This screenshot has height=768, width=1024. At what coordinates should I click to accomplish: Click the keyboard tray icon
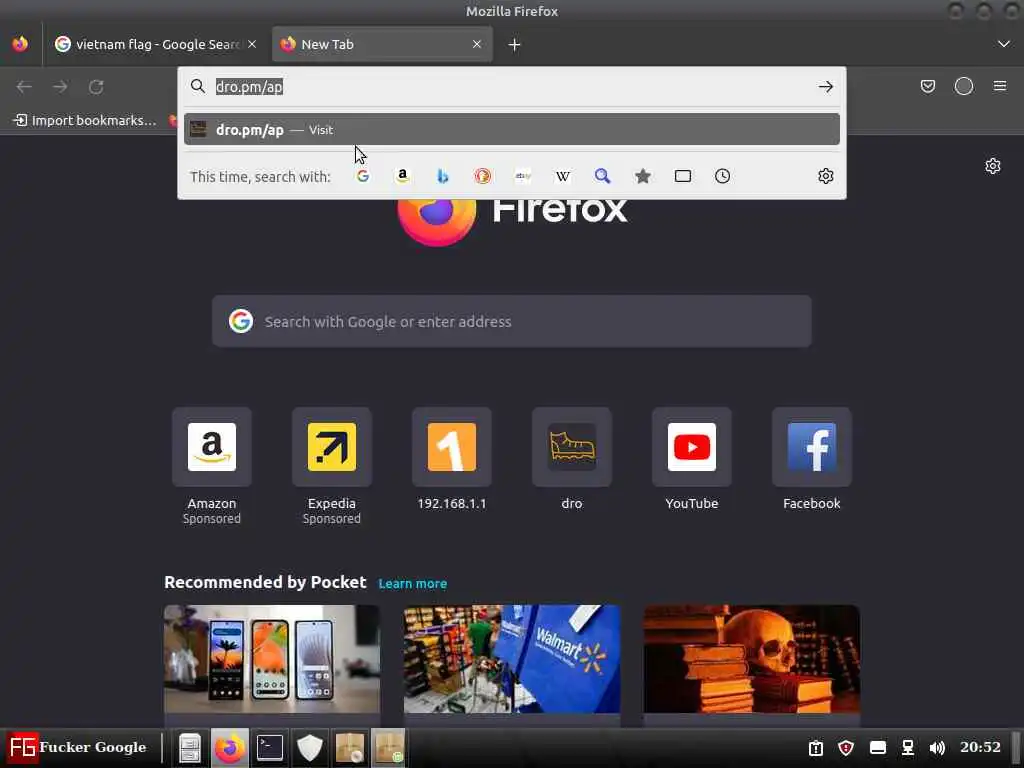[878, 748]
